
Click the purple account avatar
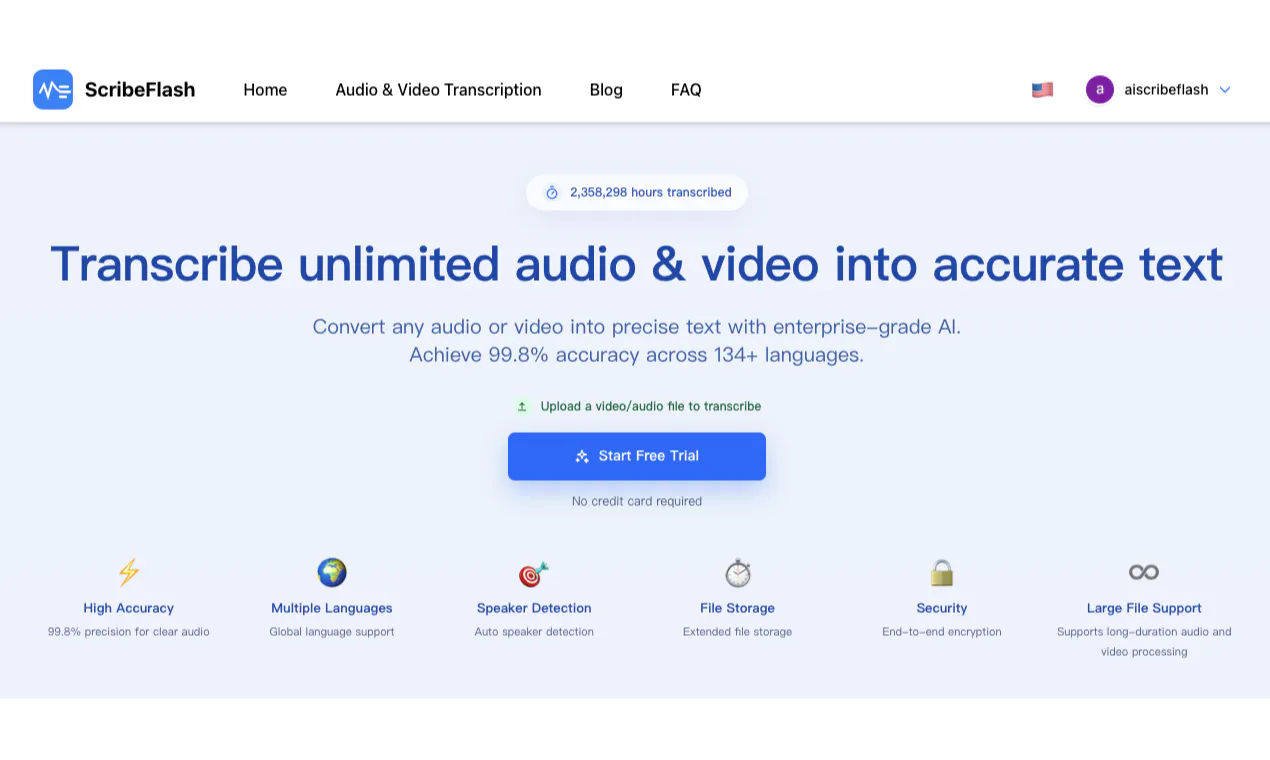coord(1100,89)
